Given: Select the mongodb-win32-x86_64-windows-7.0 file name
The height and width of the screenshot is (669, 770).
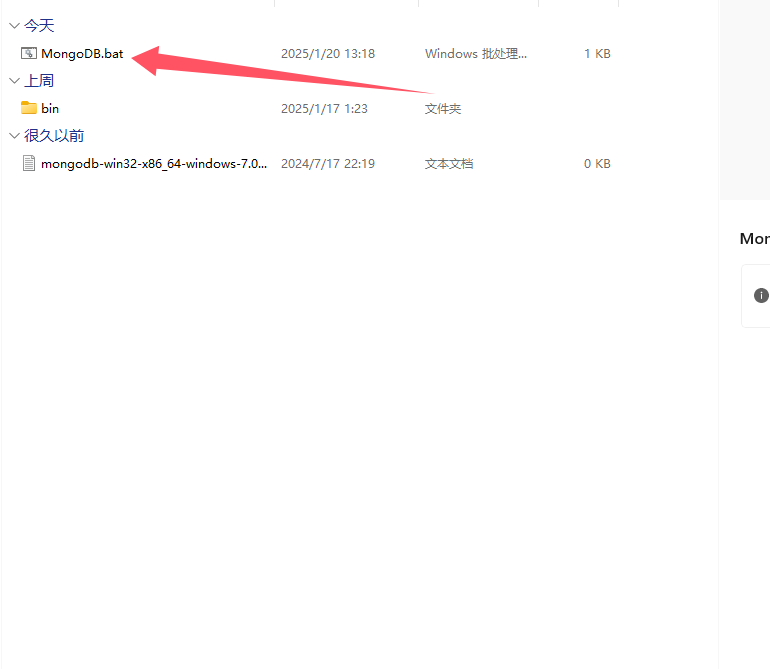Looking at the screenshot, I should [x=154, y=163].
